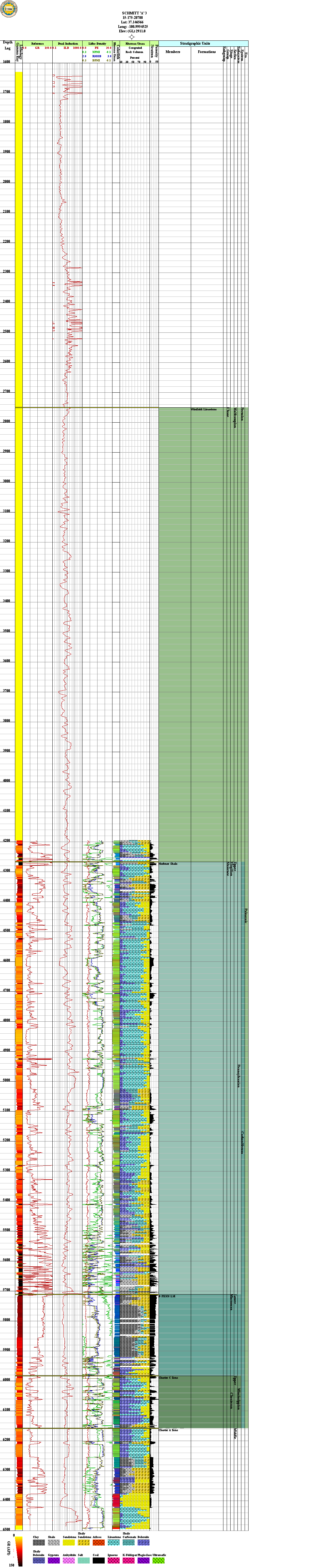Click the depth label "4200"

click(7, 840)
